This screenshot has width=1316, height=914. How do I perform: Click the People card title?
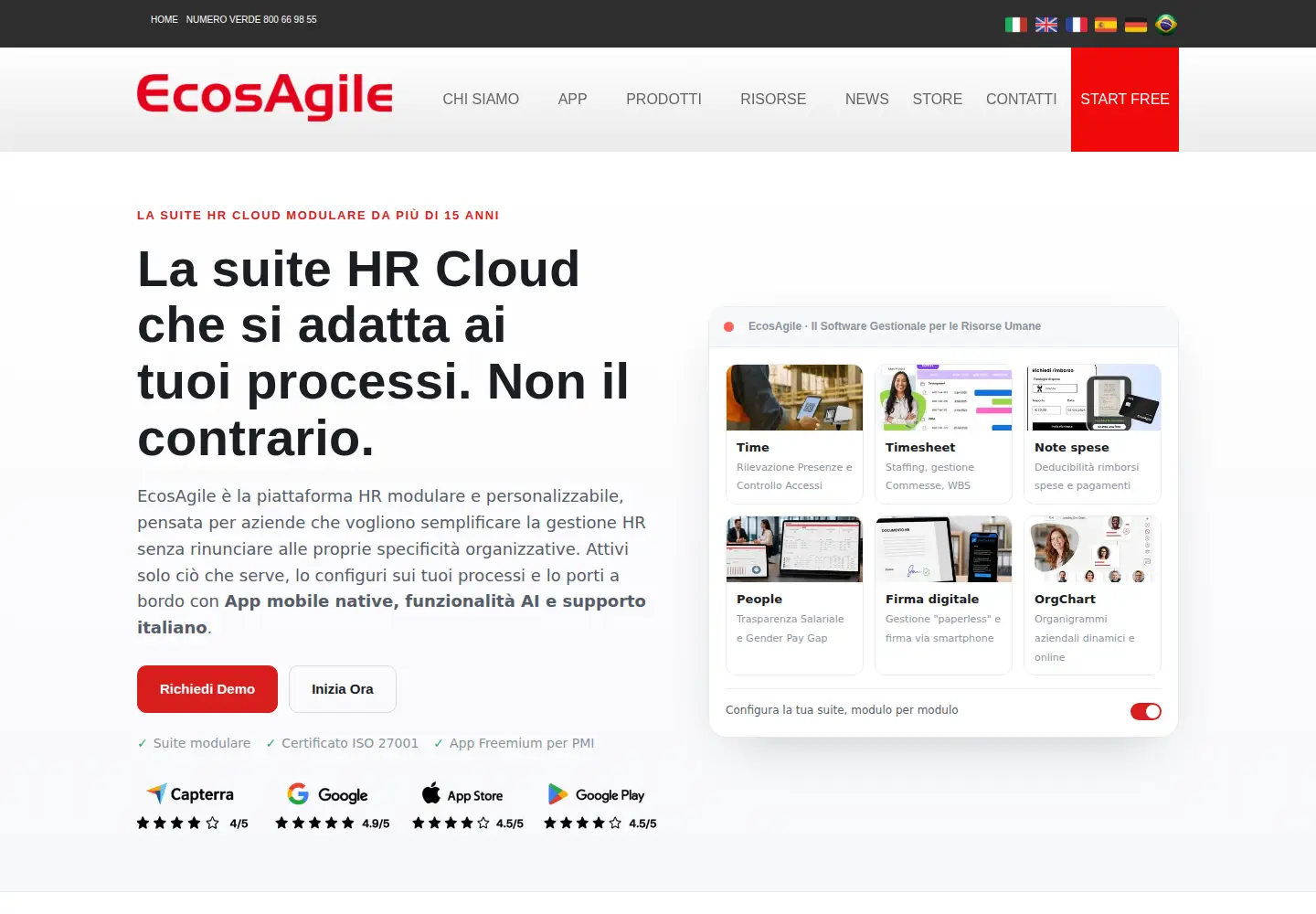pyautogui.click(x=759, y=599)
